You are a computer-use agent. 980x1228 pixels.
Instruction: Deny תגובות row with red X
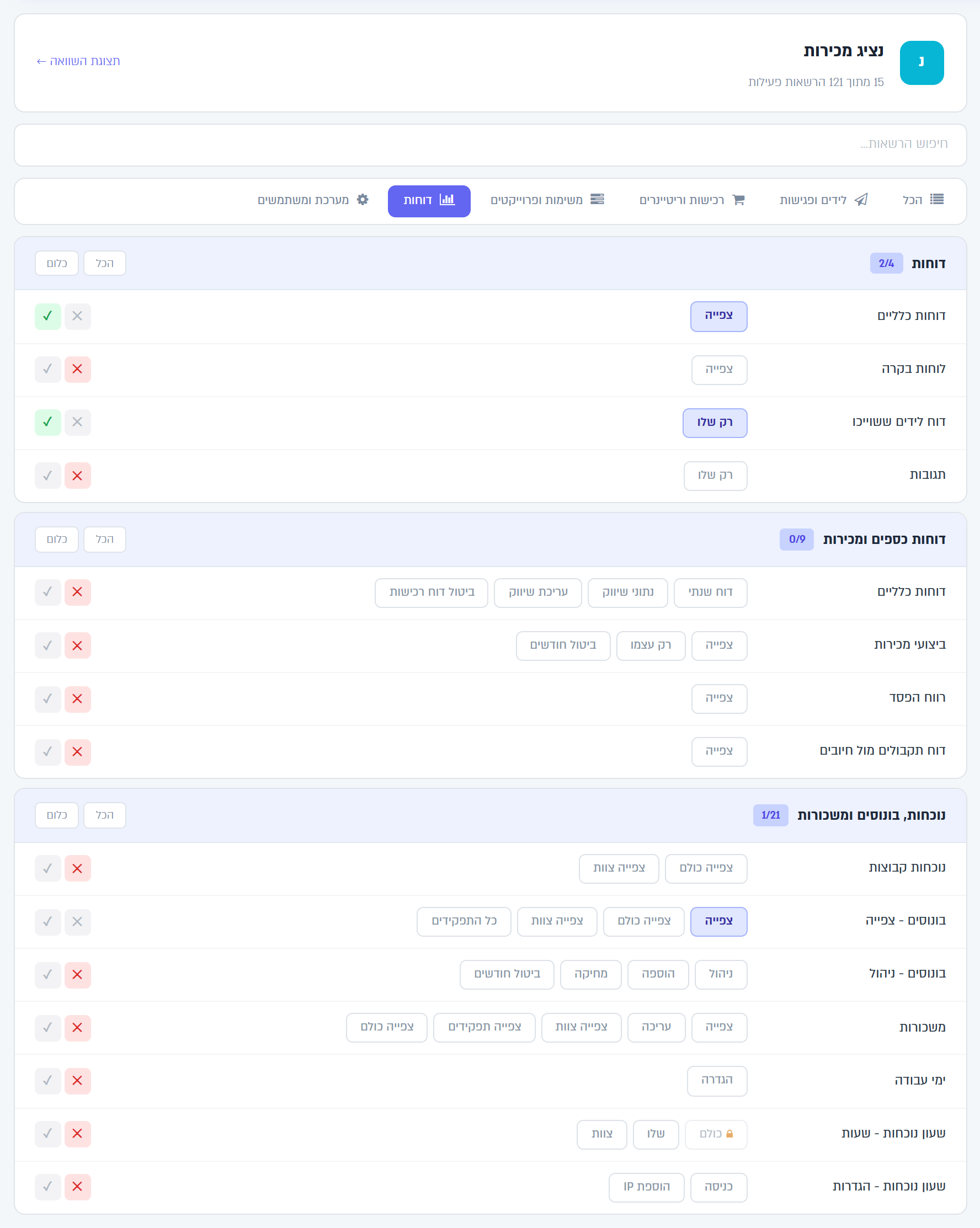click(77, 476)
